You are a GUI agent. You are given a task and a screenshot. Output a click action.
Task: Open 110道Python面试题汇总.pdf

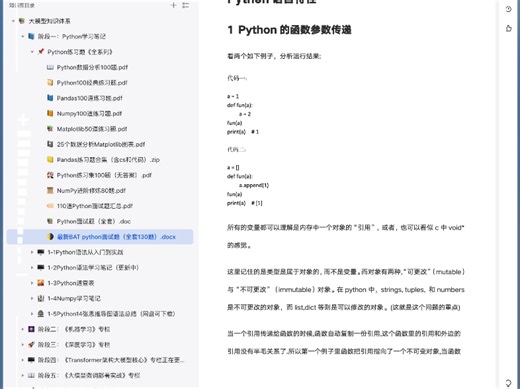(95, 206)
